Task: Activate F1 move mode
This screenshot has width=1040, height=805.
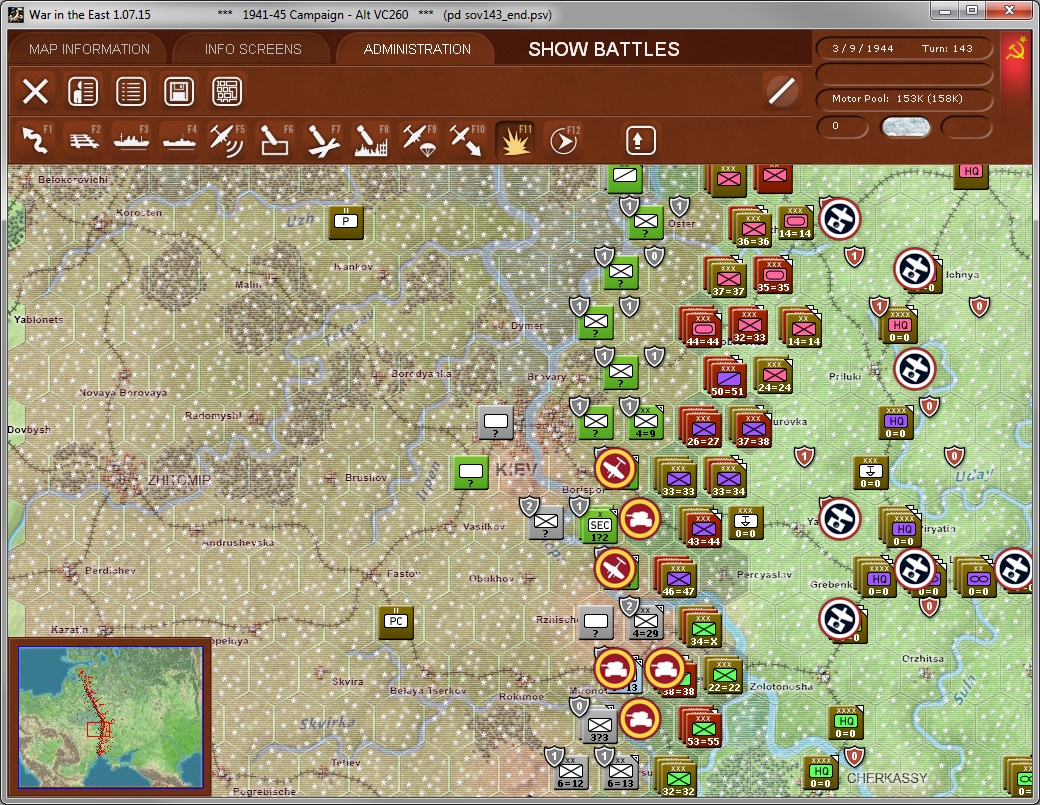Action: 36,139
